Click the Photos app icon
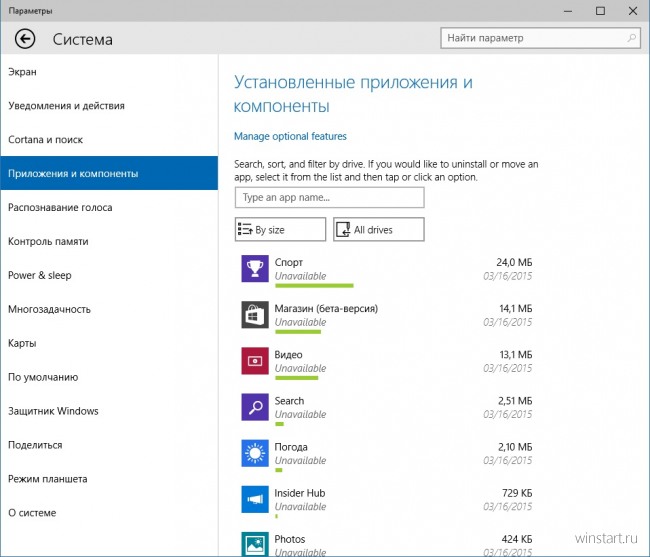The image size is (650, 557). [255, 544]
